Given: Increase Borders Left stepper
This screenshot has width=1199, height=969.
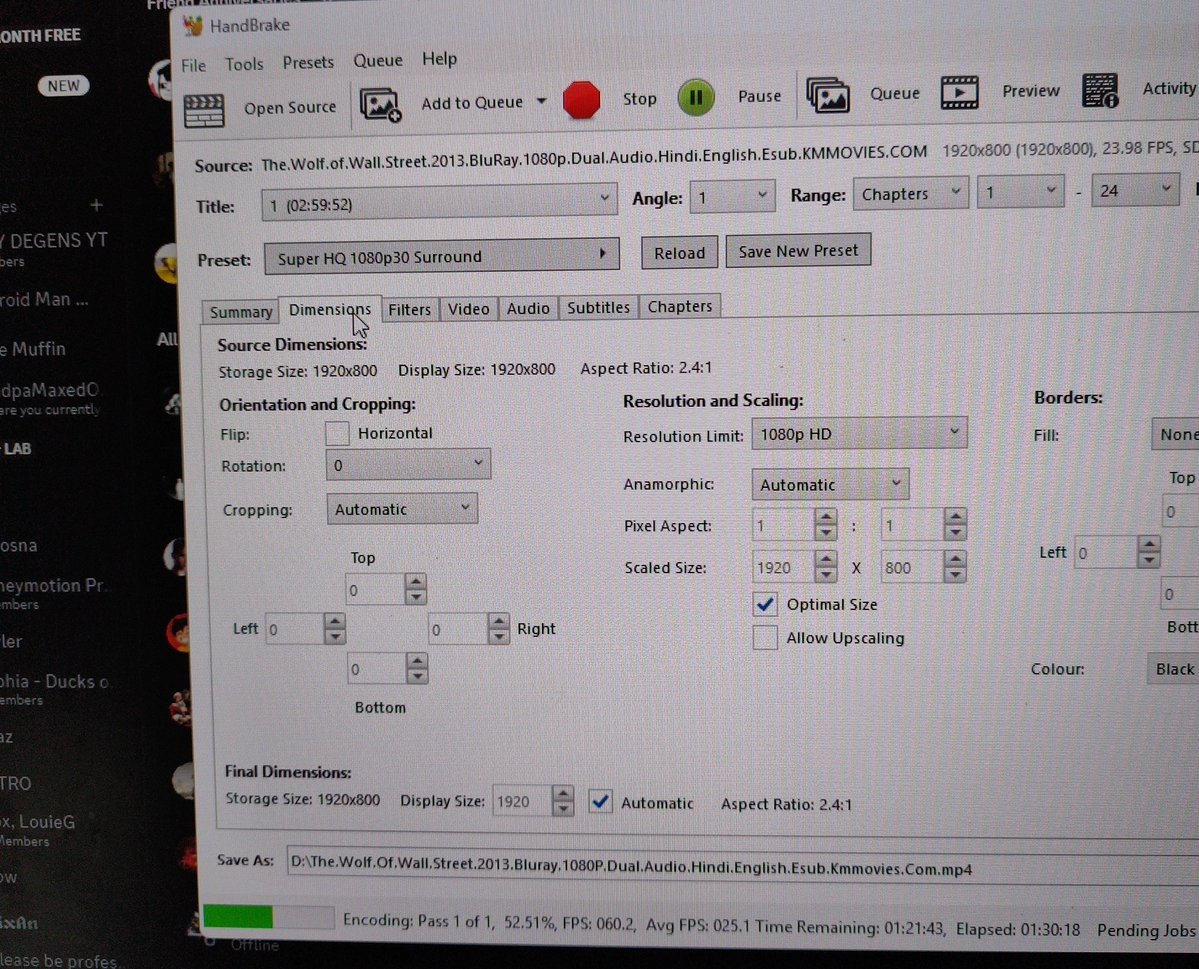Looking at the screenshot, I should (x=1149, y=544).
